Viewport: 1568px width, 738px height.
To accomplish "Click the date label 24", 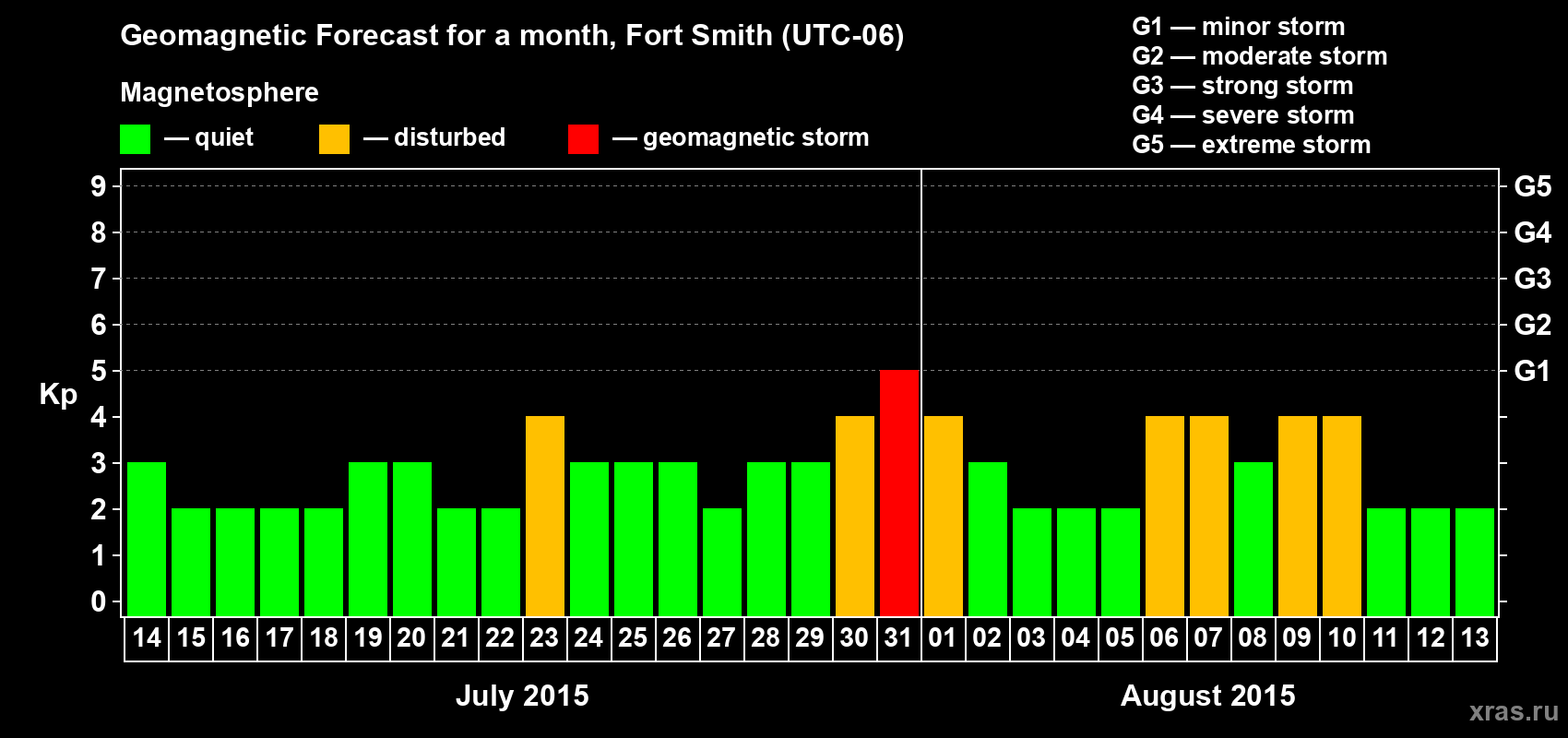I will point(588,637).
